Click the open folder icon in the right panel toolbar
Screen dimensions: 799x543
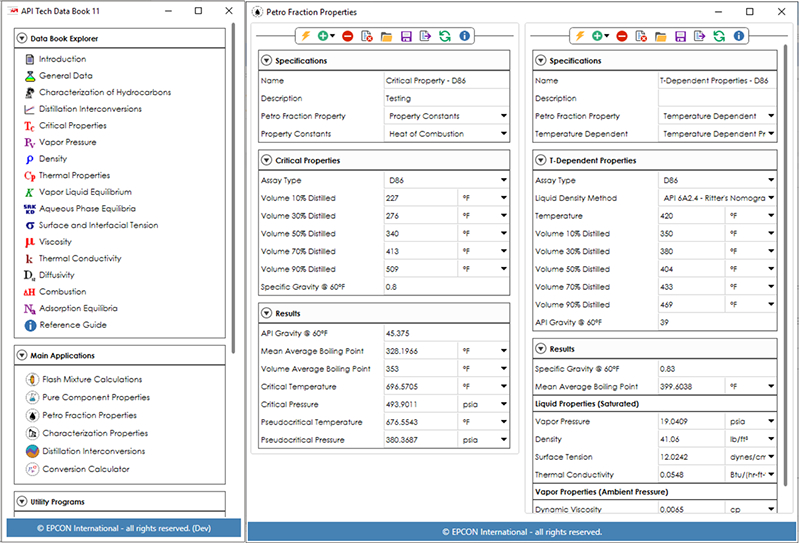tap(660, 36)
